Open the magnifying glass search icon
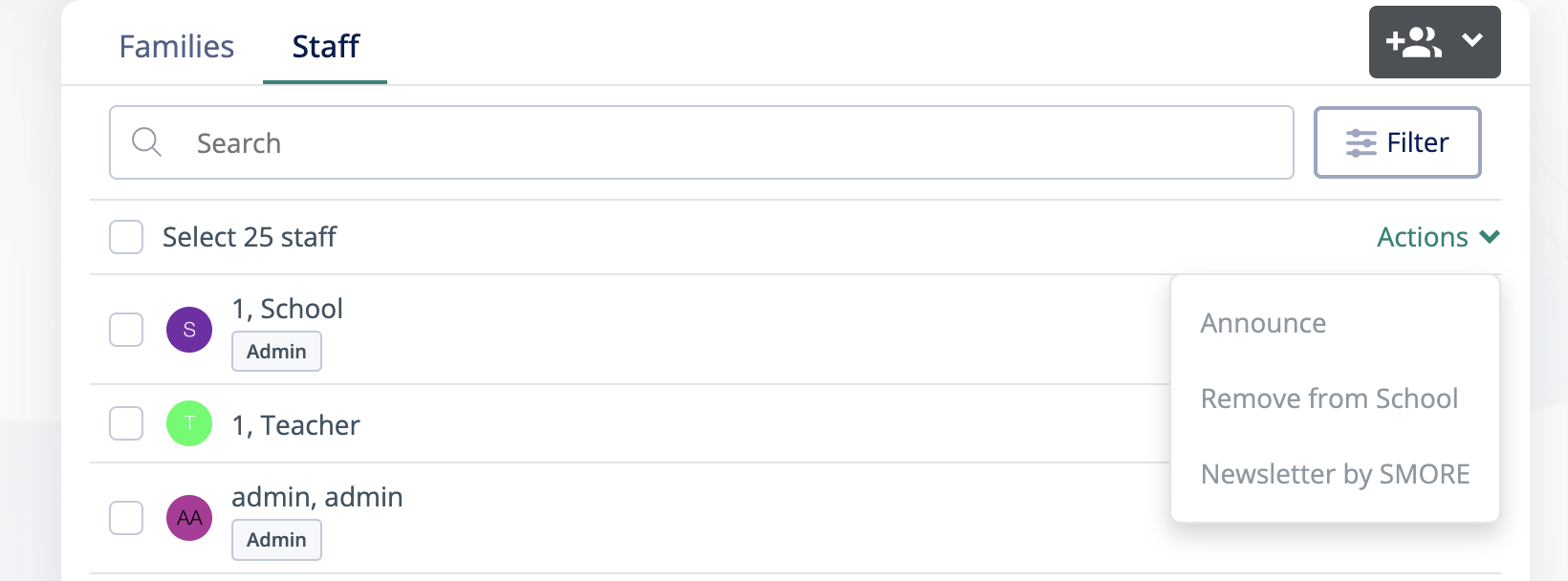The width and height of the screenshot is (1568, 581). (146, 141)
